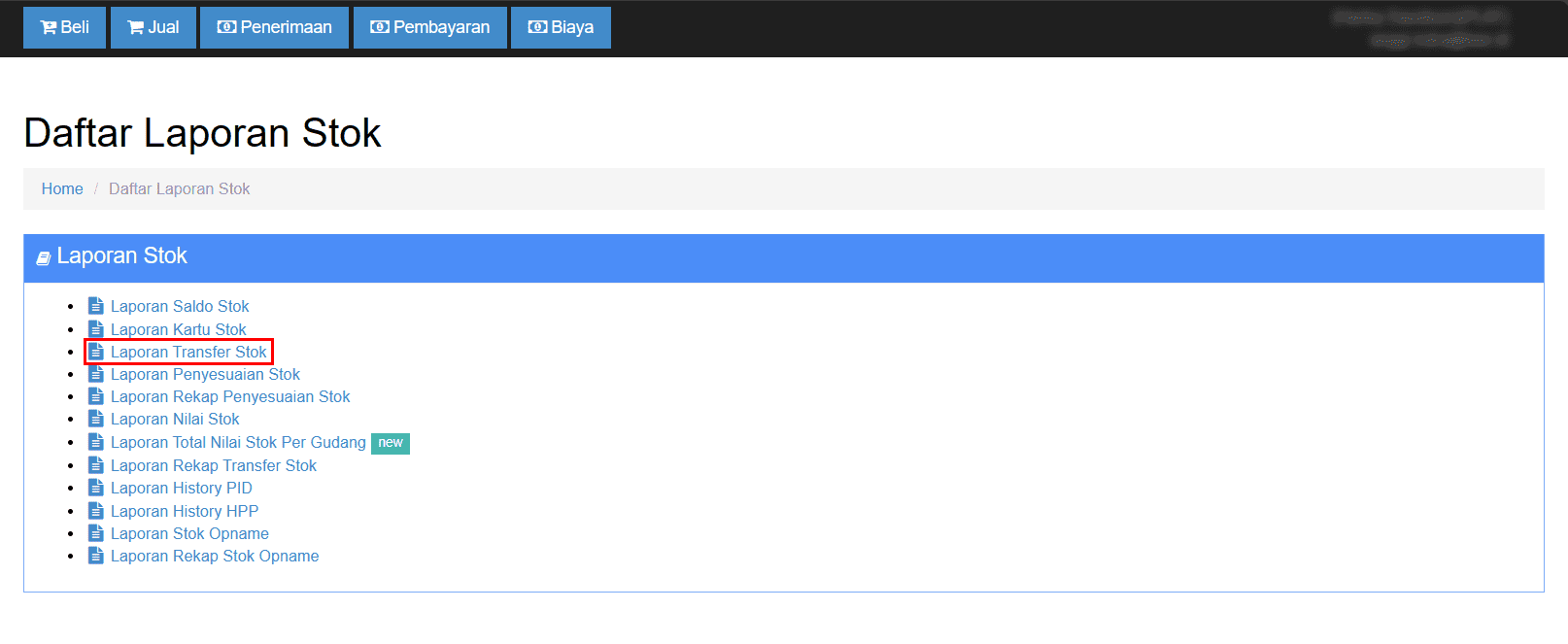1568x644 pixels.
Task: Click the book icon in Laporan Stok header
Action: pos(44,257)
